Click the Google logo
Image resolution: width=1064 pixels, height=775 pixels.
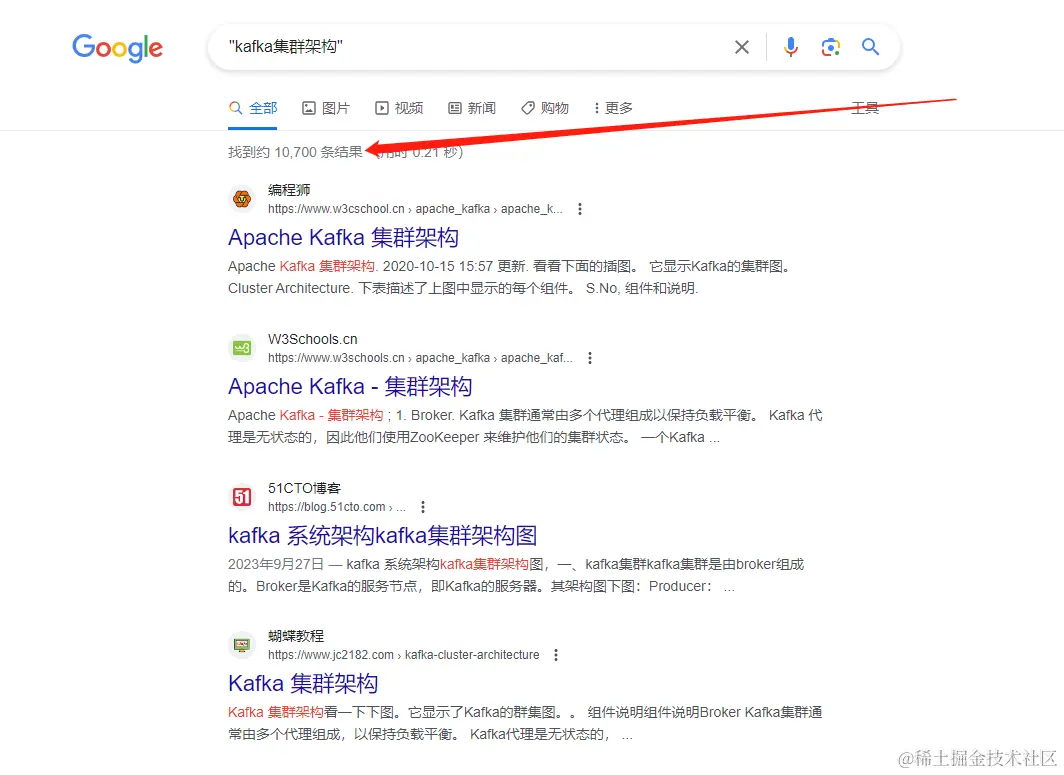point(117,48)
